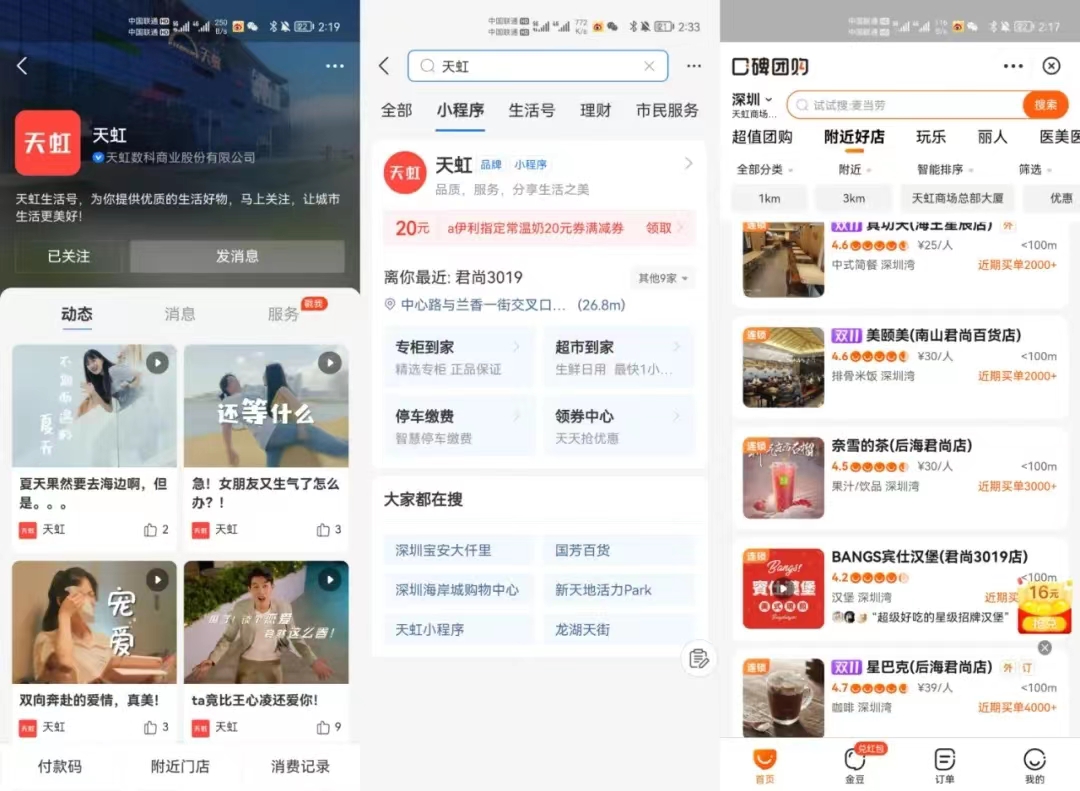Tap play icon on 双向奔赴的爱情 video
The width and height of the screenshot is (1080, 791).
coord(157,580)
